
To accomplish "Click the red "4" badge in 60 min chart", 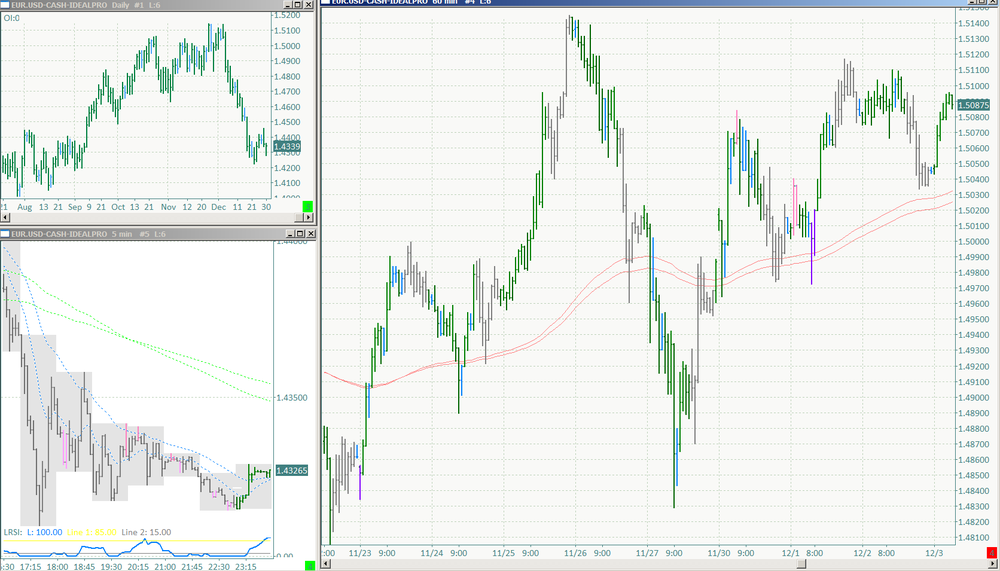I will 992,552.
